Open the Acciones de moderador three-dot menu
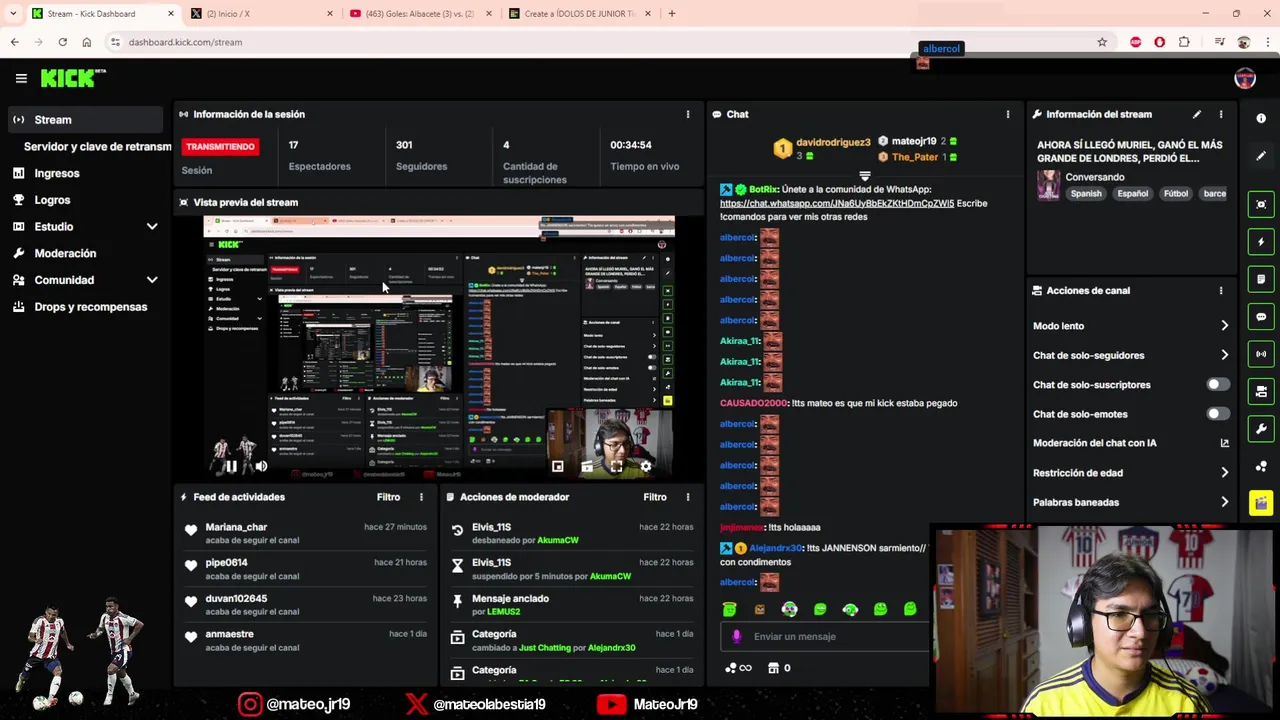This screenshot has height=720, width=1280. 688,497
